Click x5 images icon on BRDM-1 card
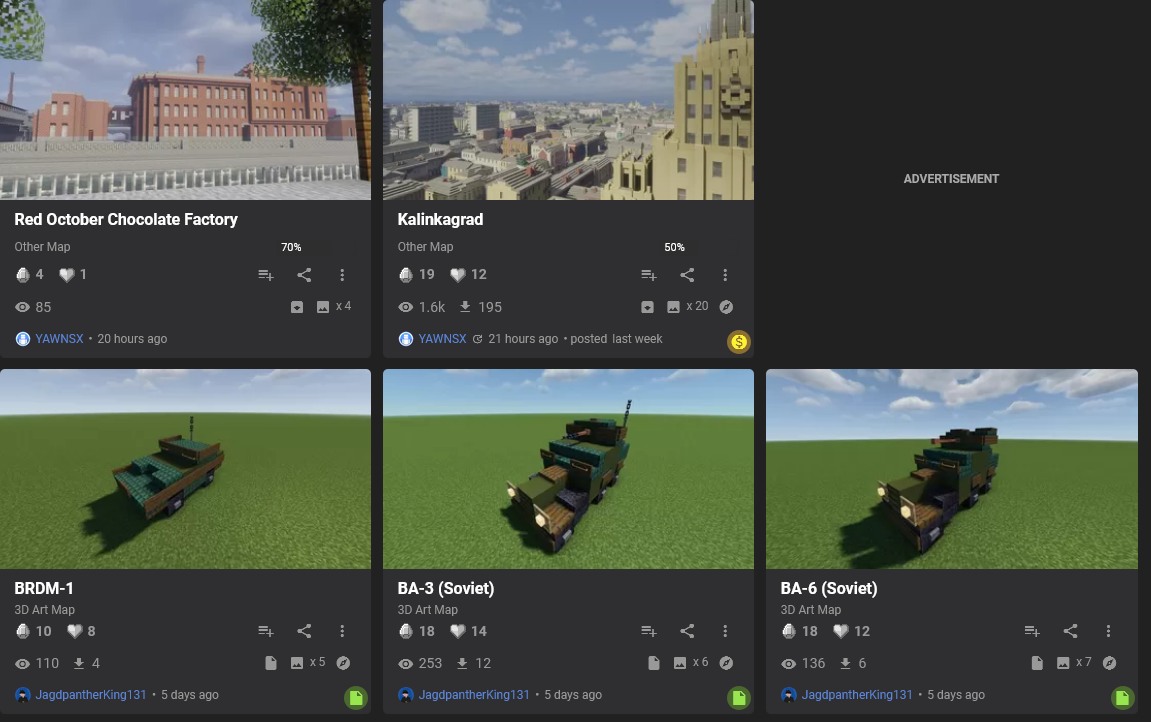Image resolution: width=1151 pixels, height=722 pixels. coord(297,663)
